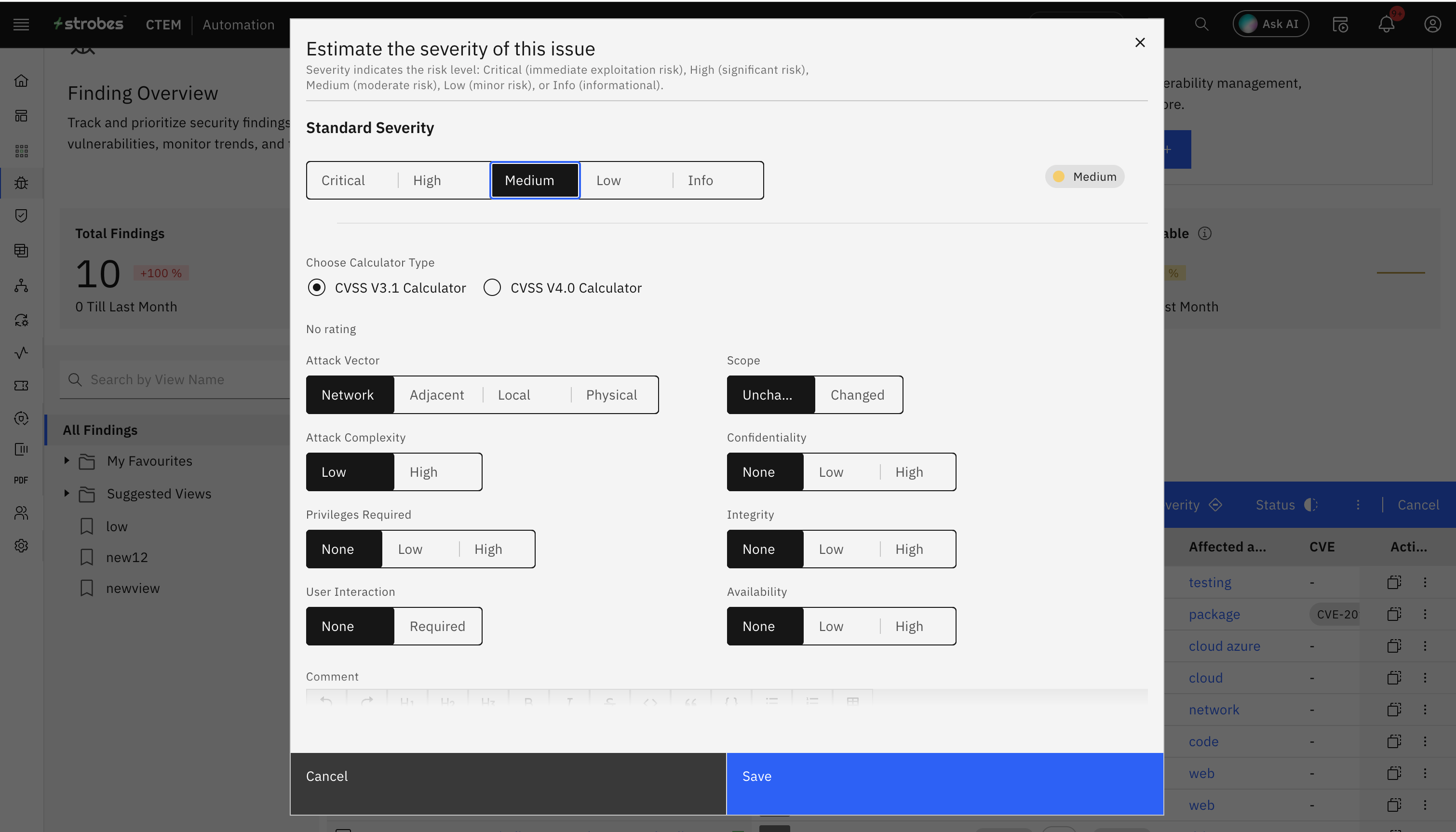Switch to the Automation tab

pos(238,25)
